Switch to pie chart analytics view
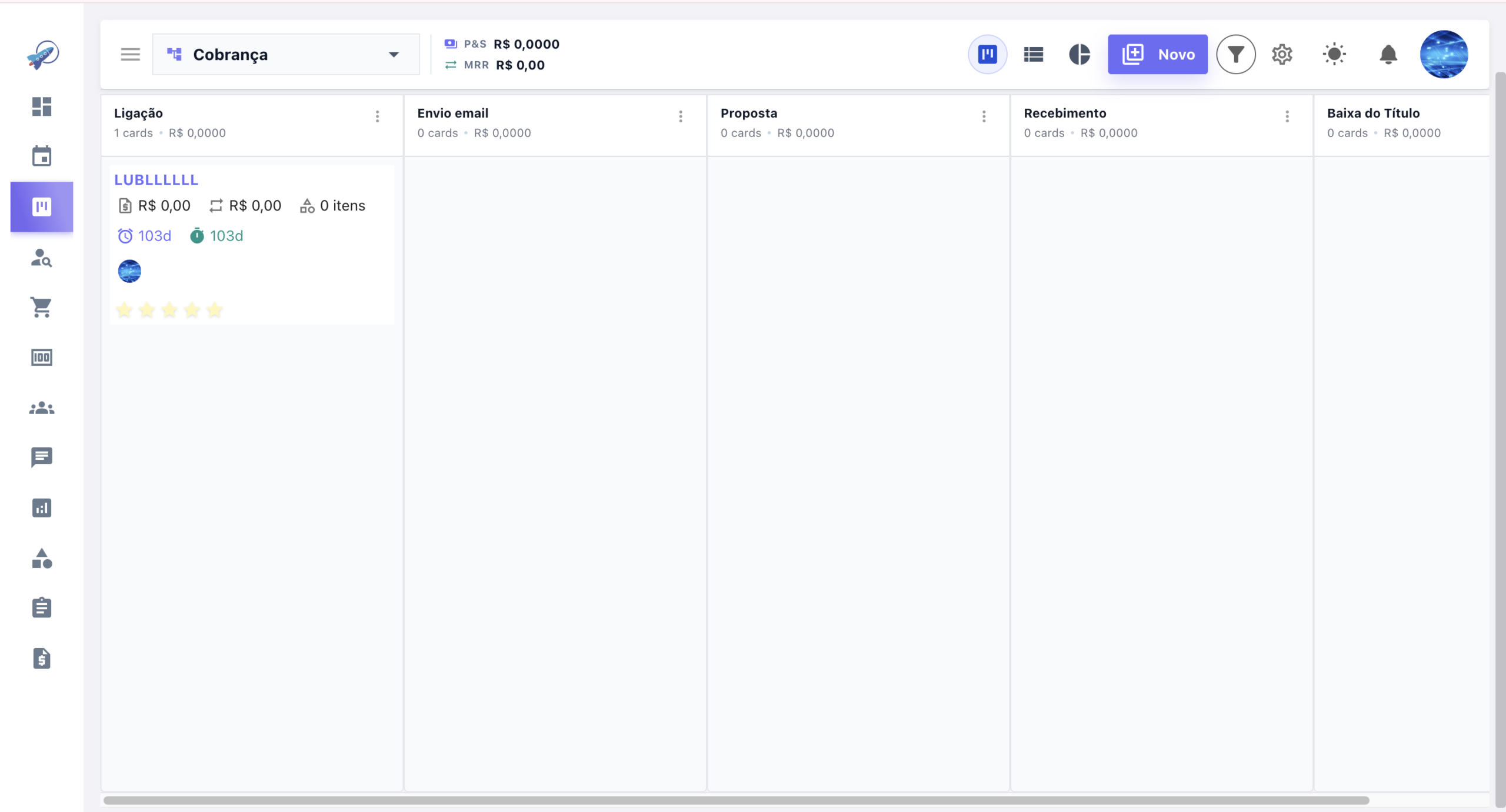 coord(1079,54)
